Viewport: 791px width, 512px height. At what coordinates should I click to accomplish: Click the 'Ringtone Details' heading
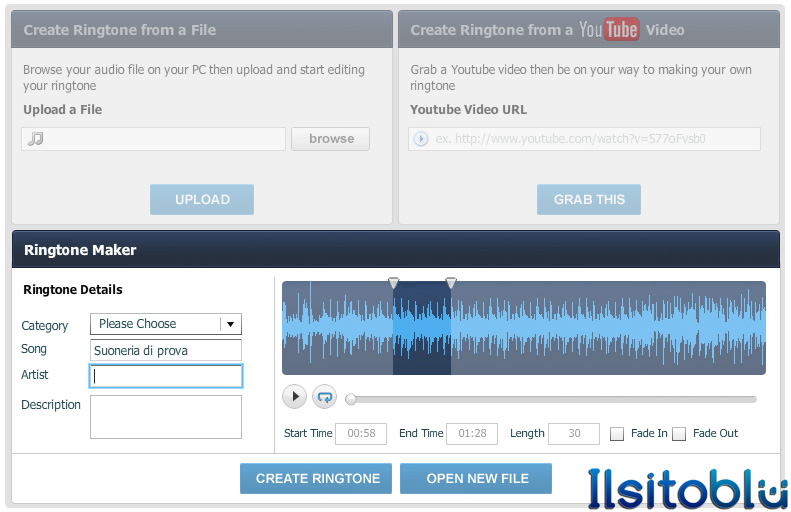point(73,290)
